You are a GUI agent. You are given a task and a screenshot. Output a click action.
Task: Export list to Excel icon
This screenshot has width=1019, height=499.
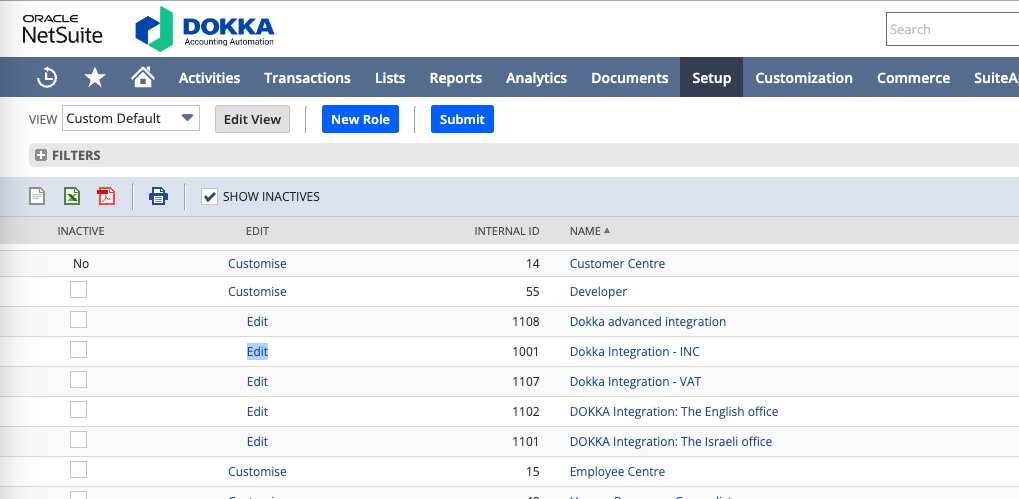click(71, 196)
